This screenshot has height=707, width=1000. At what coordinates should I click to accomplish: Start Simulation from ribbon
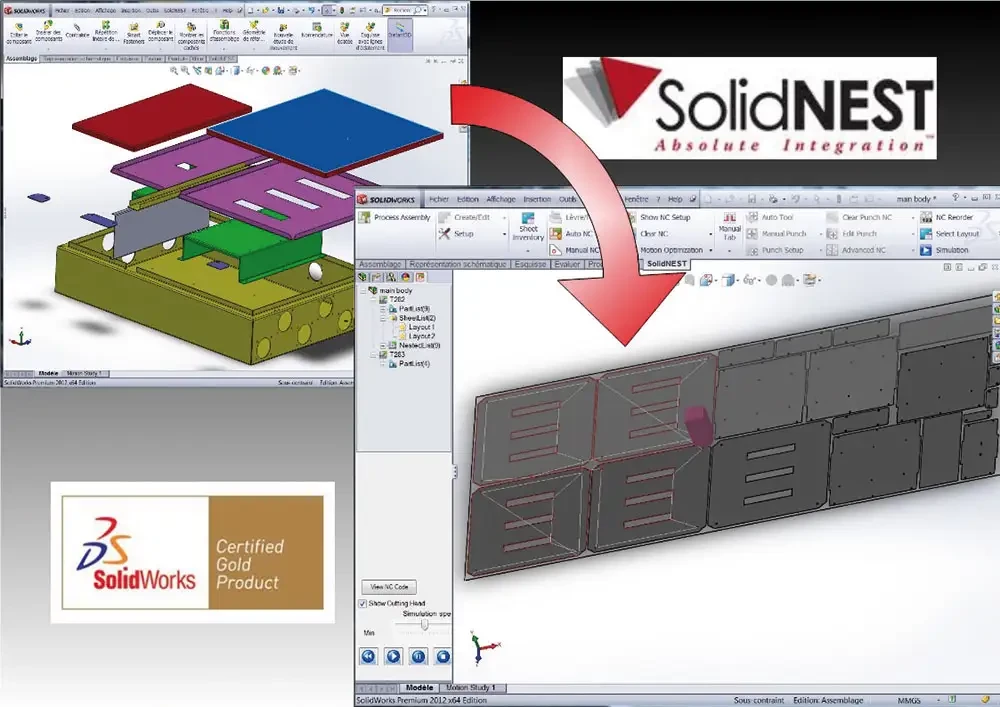[945, 251]
